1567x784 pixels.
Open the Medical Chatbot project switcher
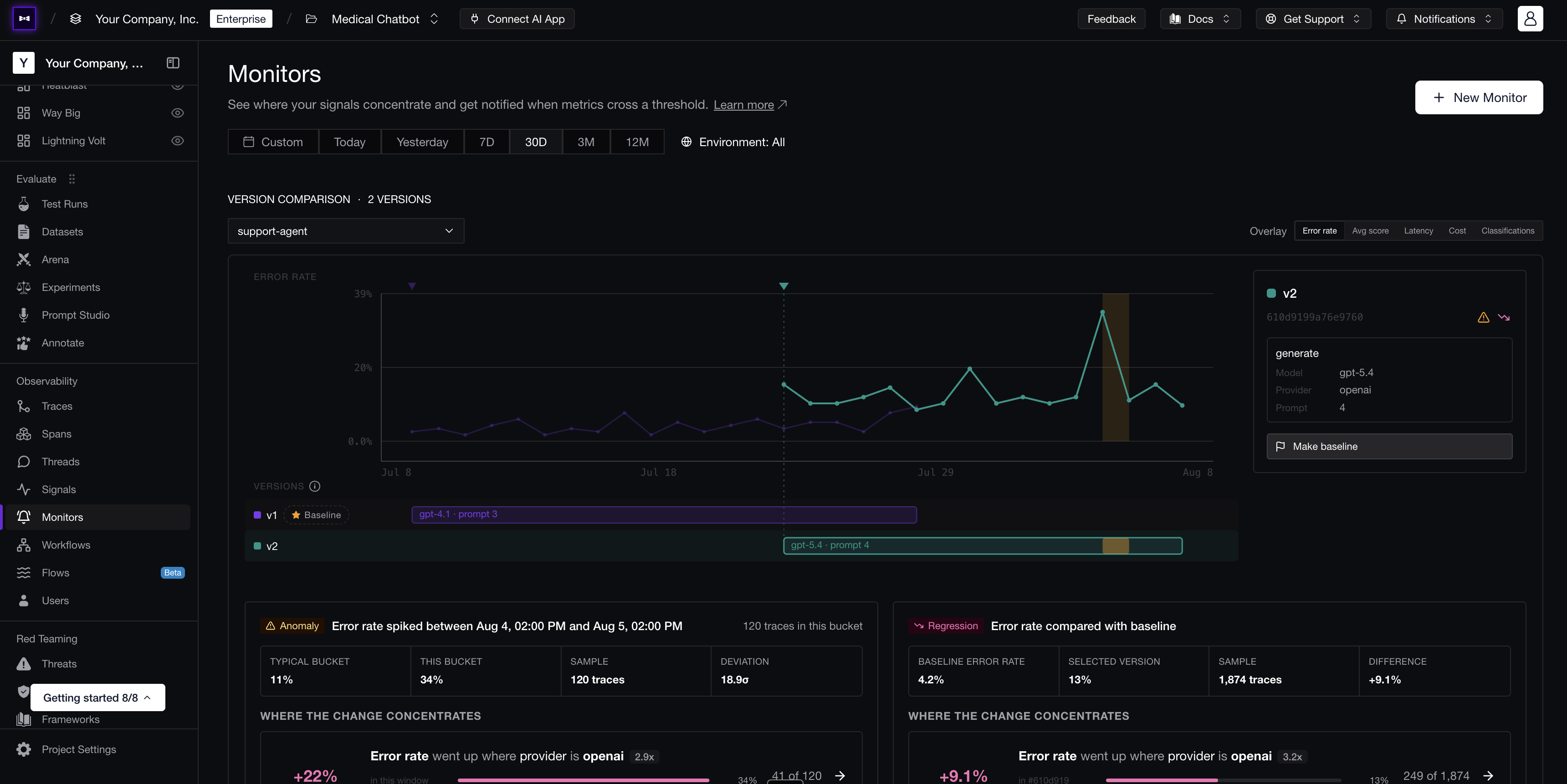(384, 19)
